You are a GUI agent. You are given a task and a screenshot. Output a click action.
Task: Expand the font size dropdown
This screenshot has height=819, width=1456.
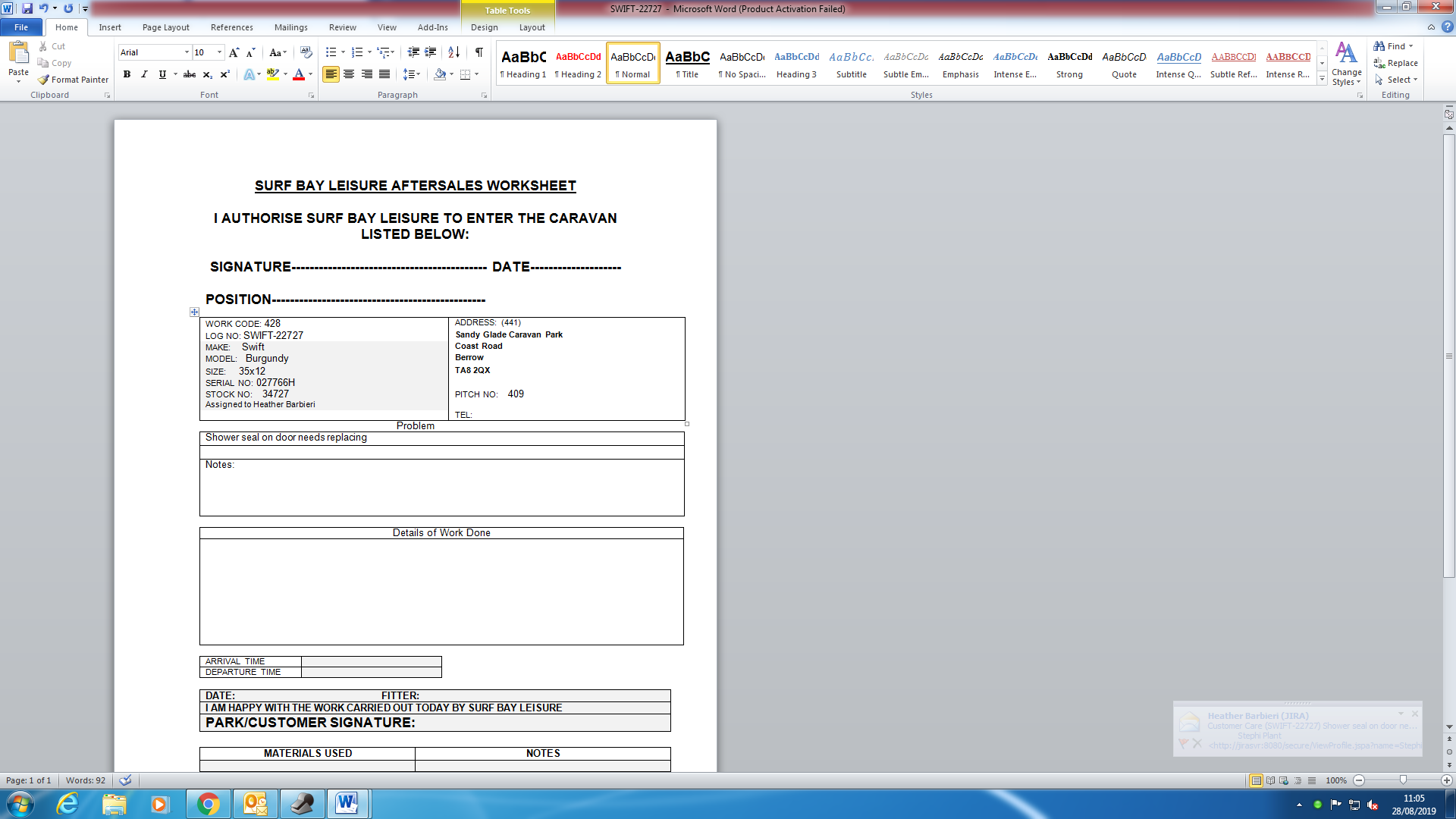tap(220, 52)
